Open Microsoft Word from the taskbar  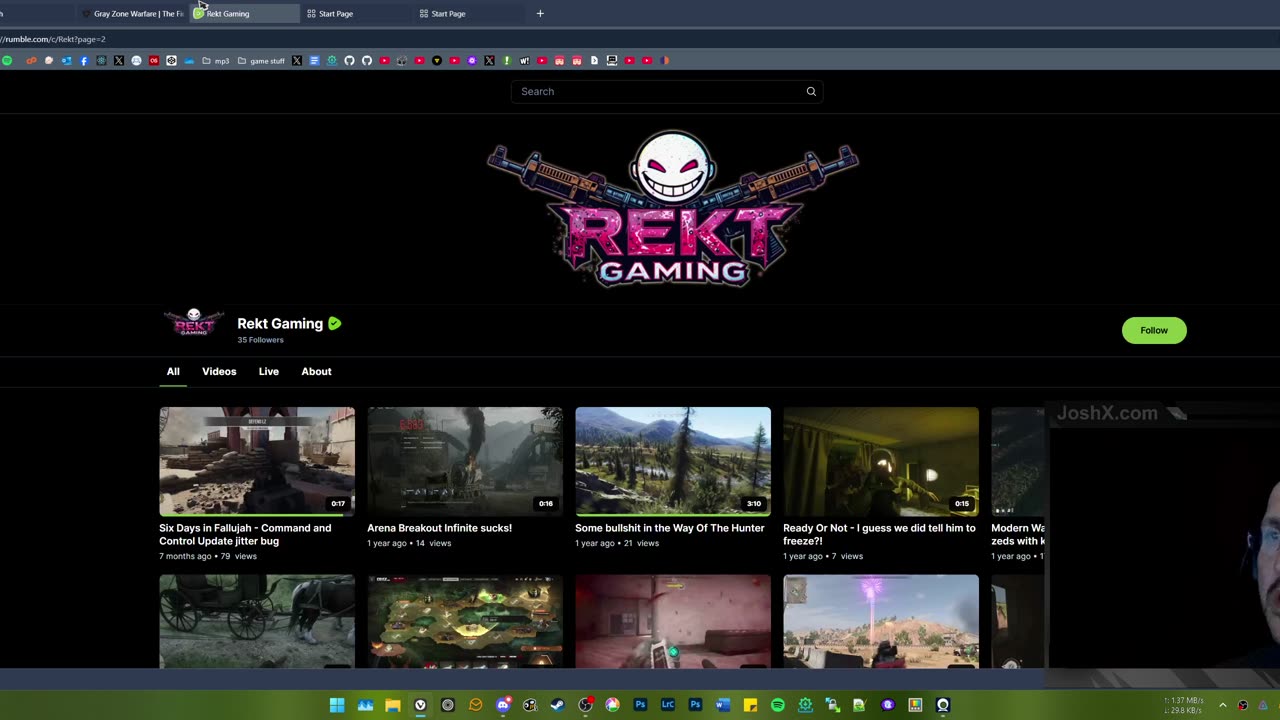click(x=722, y=705)
